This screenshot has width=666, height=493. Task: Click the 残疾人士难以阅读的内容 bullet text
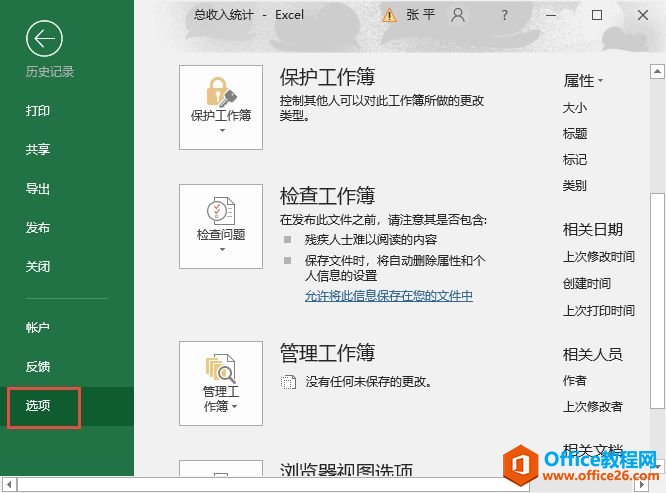point(371,239)
